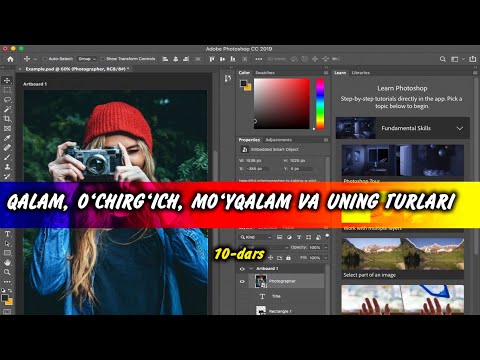Switch to the Libraries tab
Screen dimensions: 480x360
tap(360, 73)
